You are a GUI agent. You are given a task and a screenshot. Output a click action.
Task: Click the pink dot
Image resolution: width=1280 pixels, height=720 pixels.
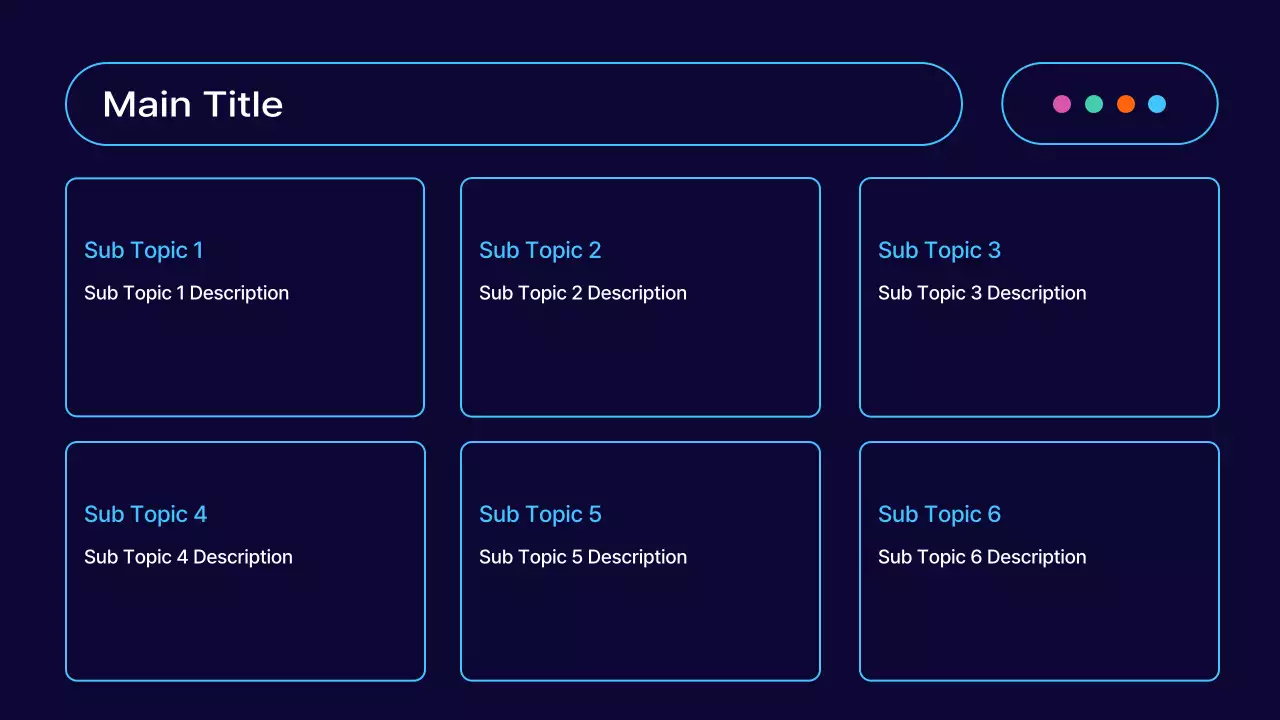[x=1062, y=104]
